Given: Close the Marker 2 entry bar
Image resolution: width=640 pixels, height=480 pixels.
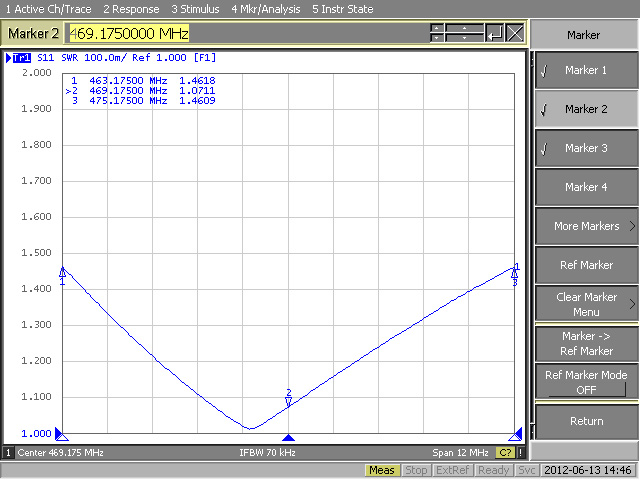Looking at the screenshot, I should (x=515, y=33).
